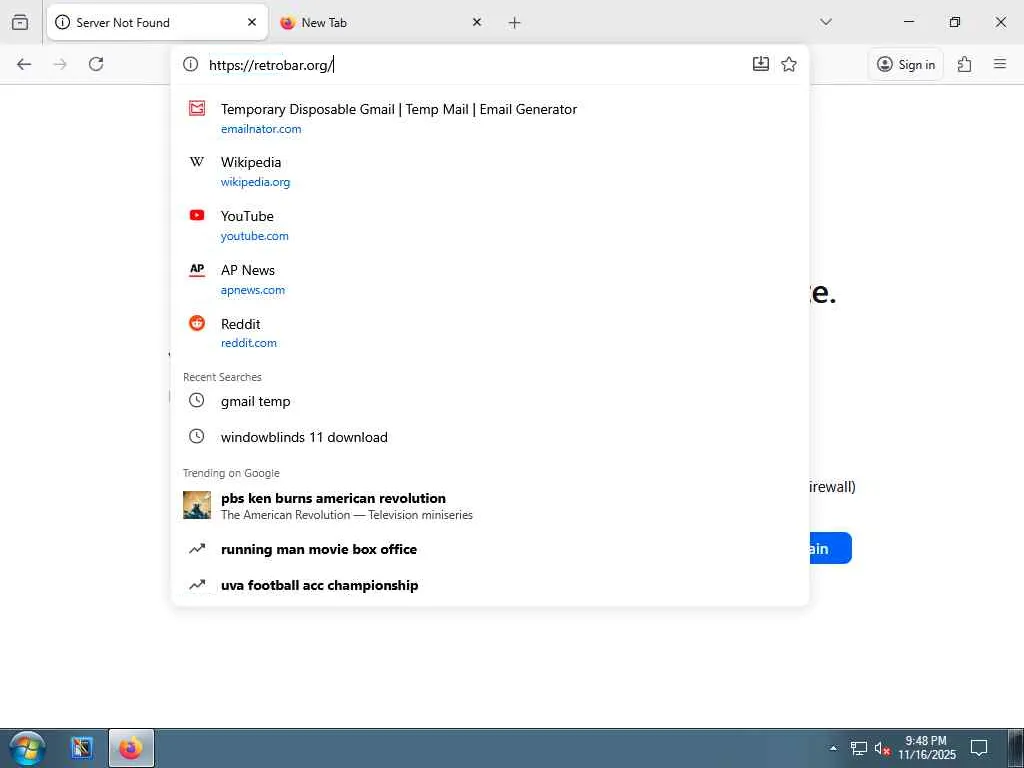Screen dimensions: 1024x768
Task: Select uva football acc championship
Action: pyautogui.click(x=490, y=585)
